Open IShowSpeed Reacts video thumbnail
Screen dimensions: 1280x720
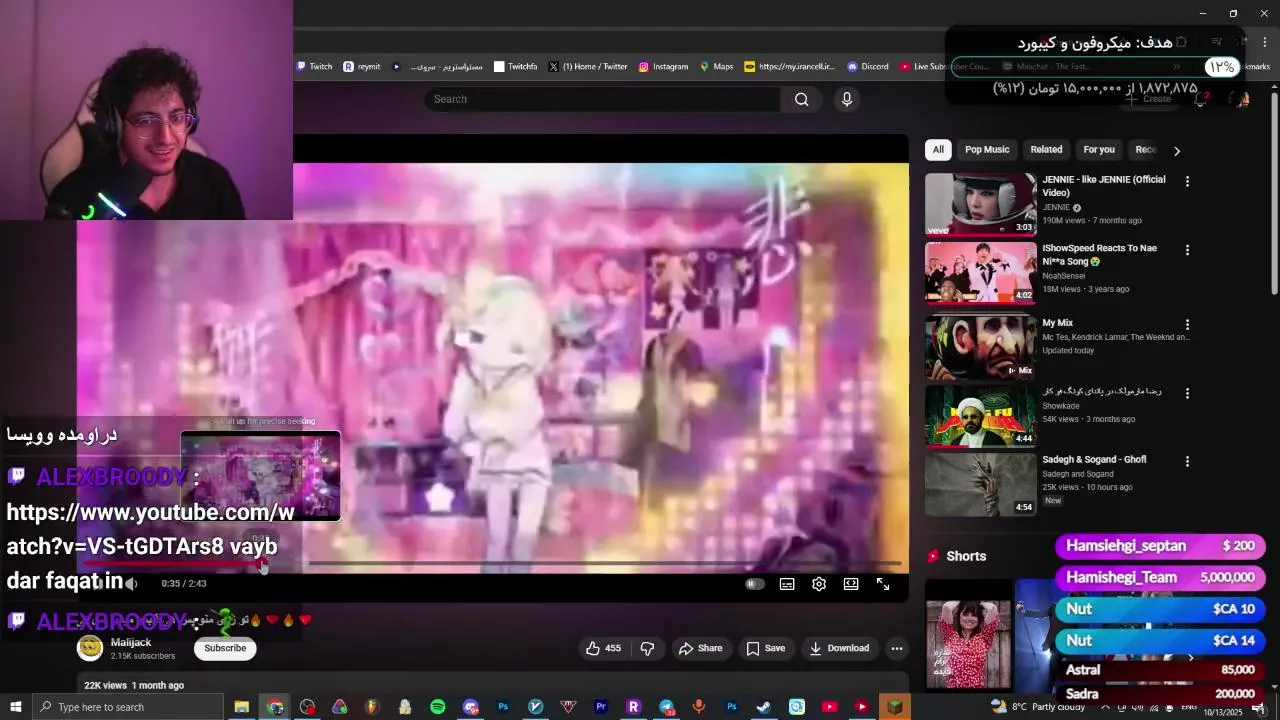980,272
